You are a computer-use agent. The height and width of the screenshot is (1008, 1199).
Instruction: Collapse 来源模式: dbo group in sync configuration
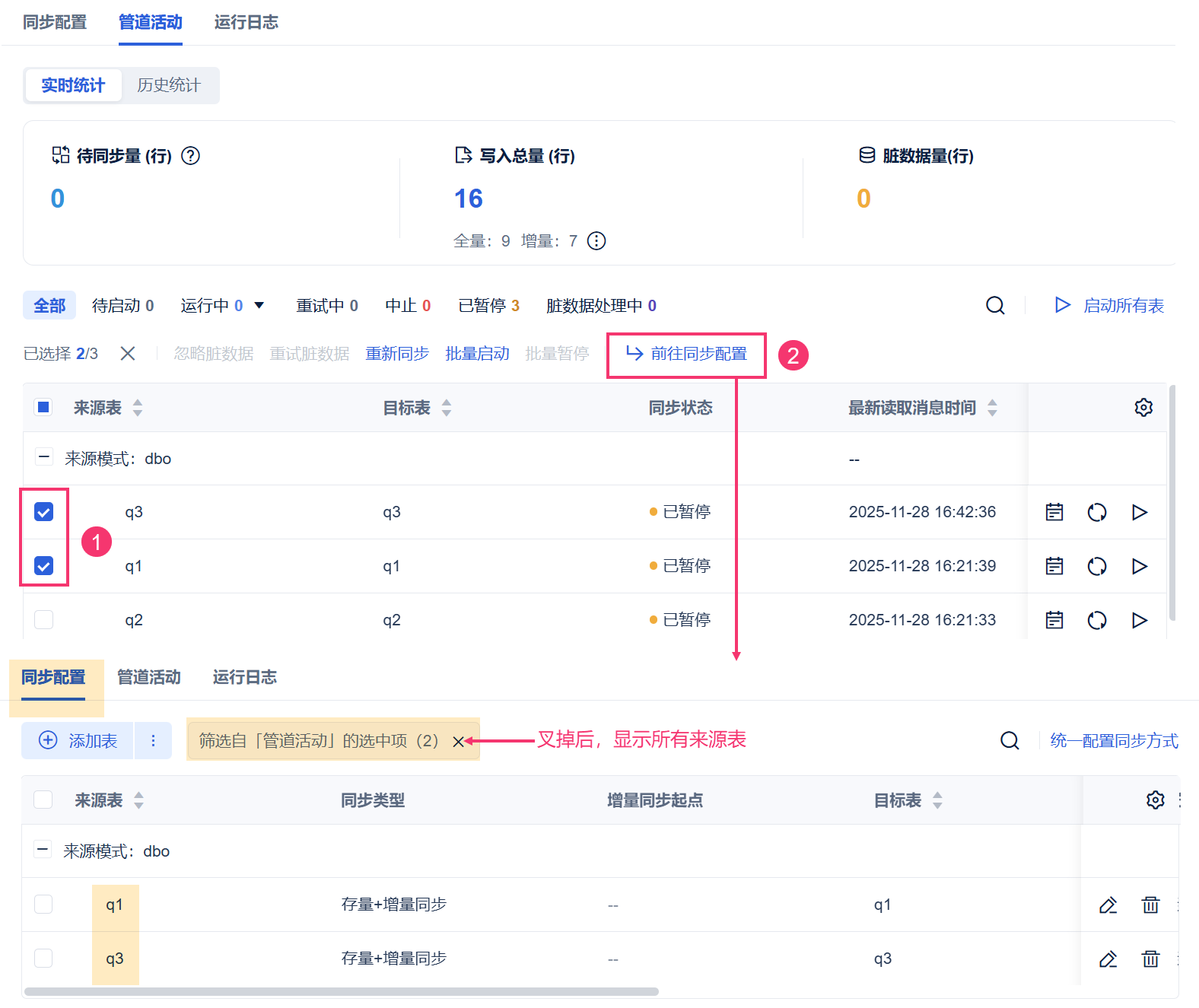[x=43, y=851]
